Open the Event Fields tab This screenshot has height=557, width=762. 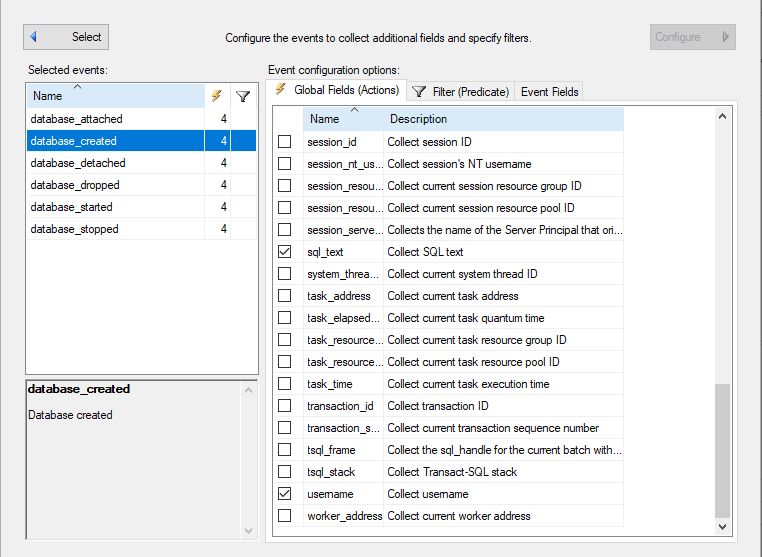tap(549, 92)
